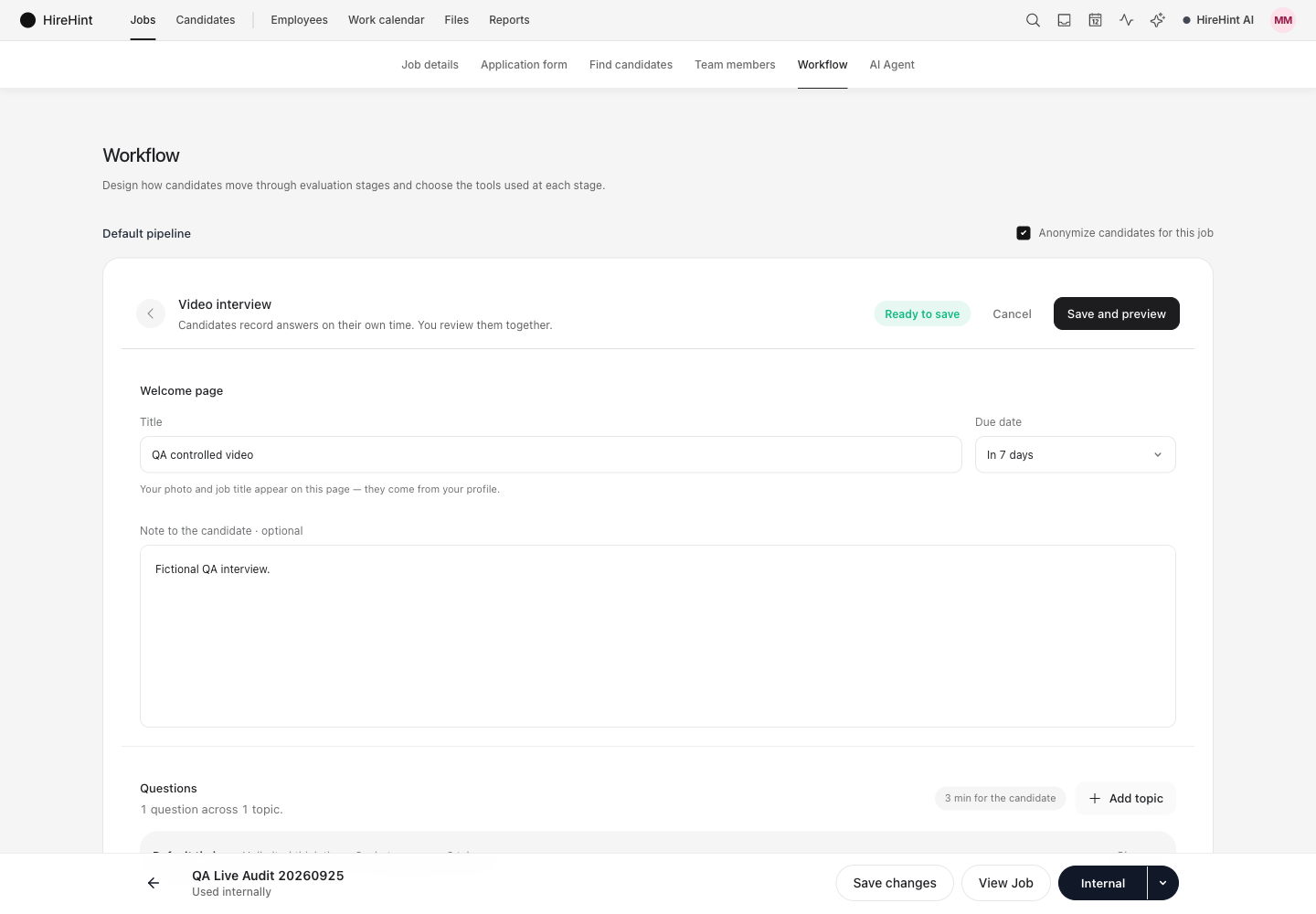Click the Save changes button
The height and width of the screenshot is (914, 1316).
click(895, 883)
